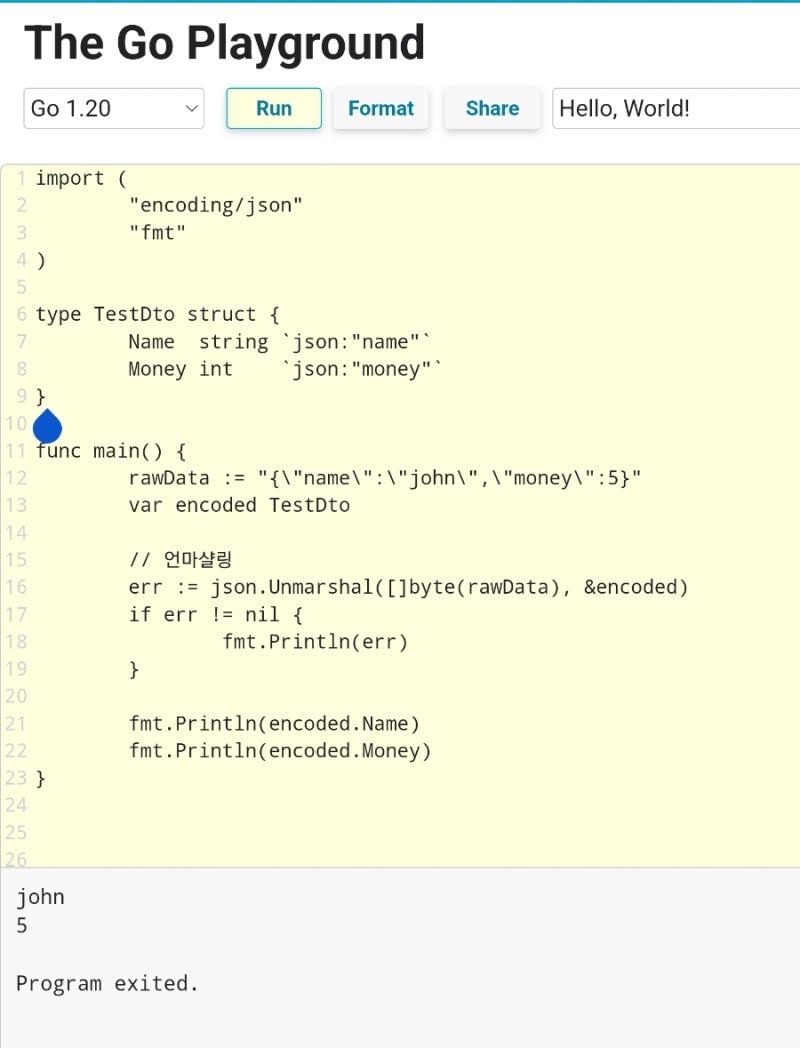The image size is (800, 1048).
Task: Click the Korean comment line 언마샬링
Action: [x=180, y=559]
